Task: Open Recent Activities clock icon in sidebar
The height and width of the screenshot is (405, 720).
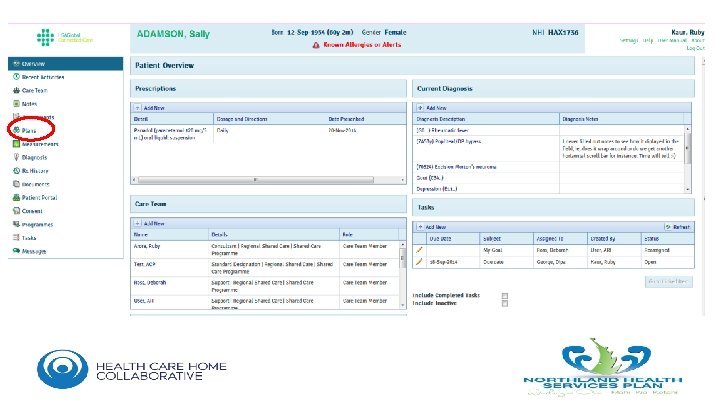Action: [x=17, y=77]
